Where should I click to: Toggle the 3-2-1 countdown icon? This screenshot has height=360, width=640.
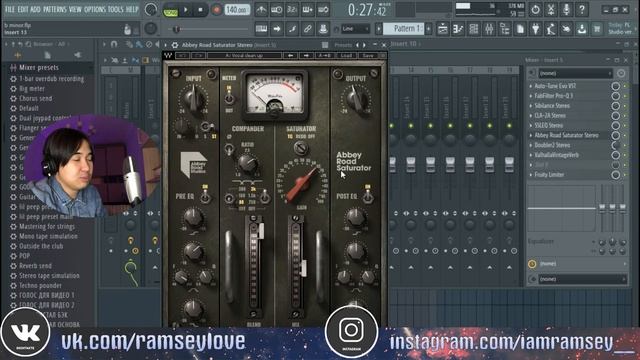tap(292, 10)
